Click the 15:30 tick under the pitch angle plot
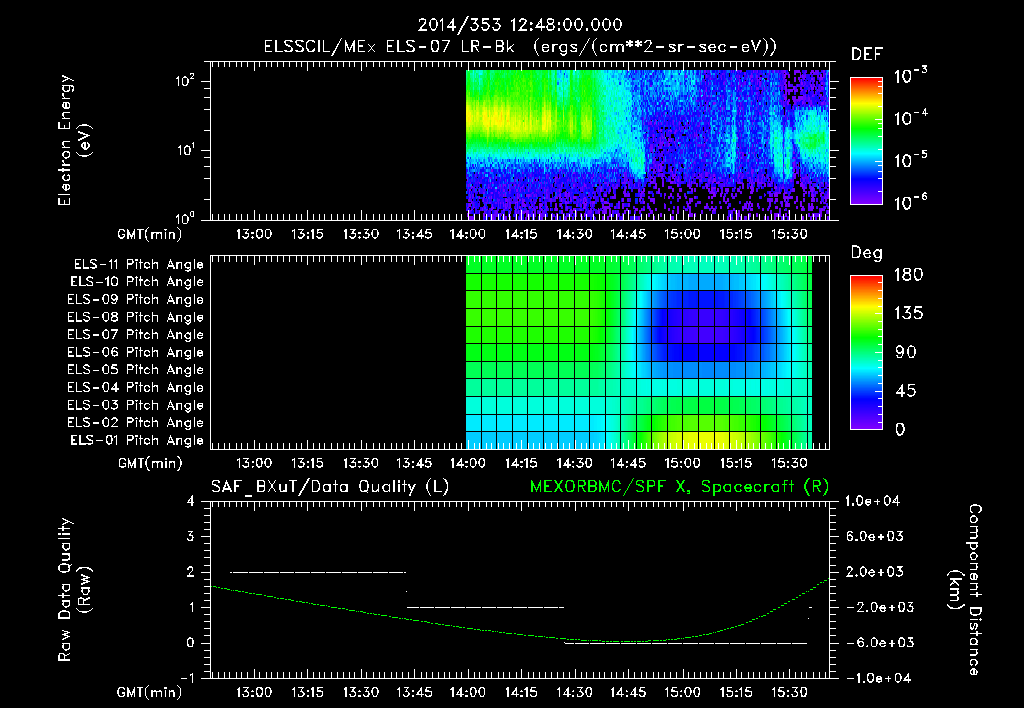This screenshot has height=708, width=1024. click(x=789, y=464)
